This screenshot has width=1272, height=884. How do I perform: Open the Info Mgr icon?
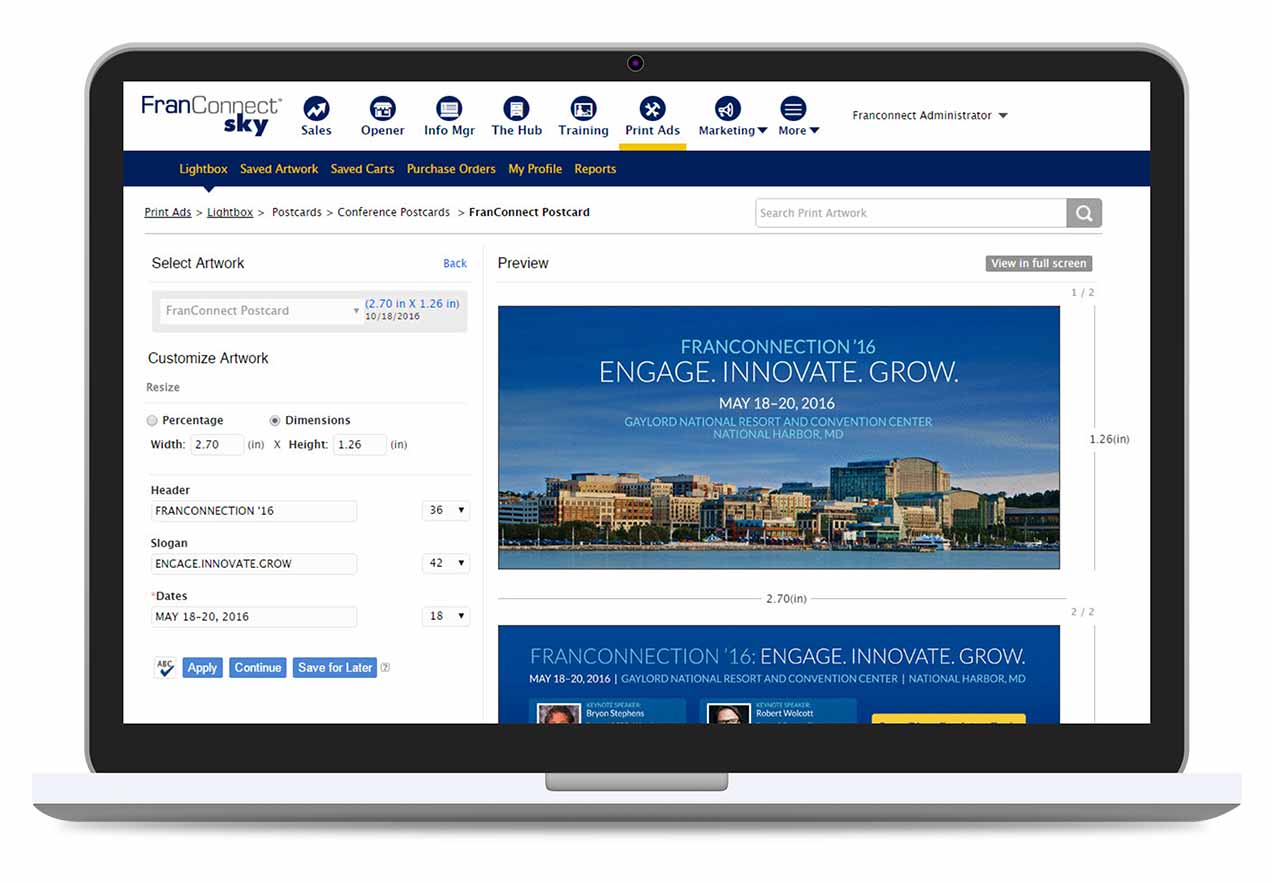[x=449, y=108]
